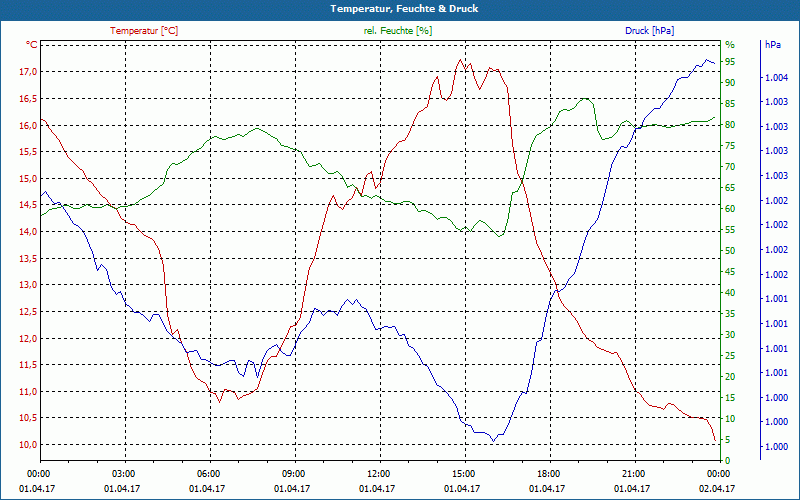Click the green '75' humidity axis value

pyautogui.click(x=730, y=146)
